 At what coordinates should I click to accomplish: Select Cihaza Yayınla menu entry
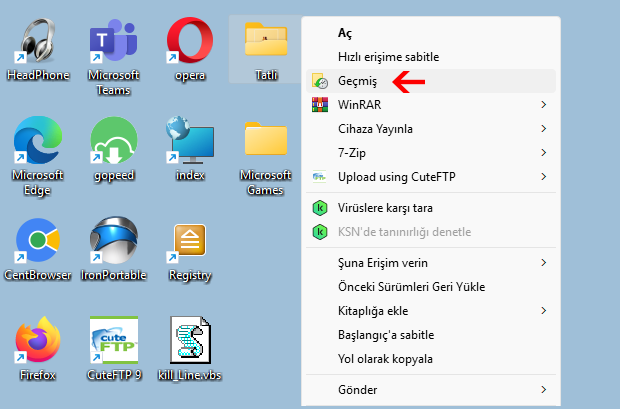click(x=431, y=129)
